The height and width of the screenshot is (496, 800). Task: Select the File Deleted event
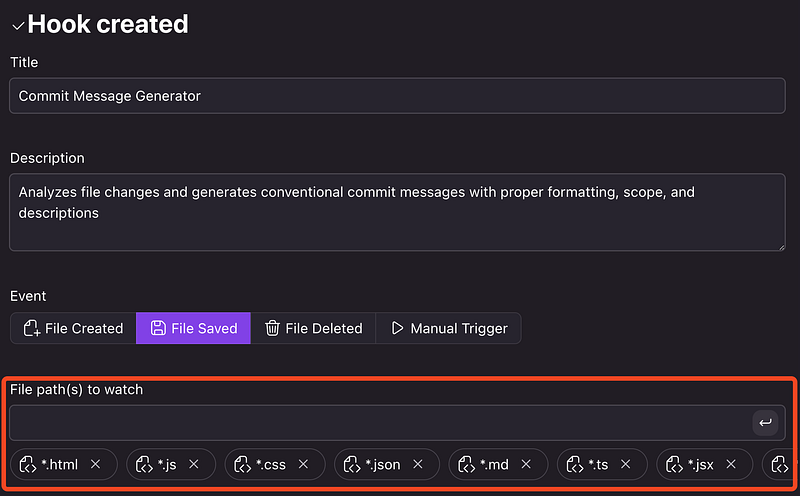click(x=313, y=328)
